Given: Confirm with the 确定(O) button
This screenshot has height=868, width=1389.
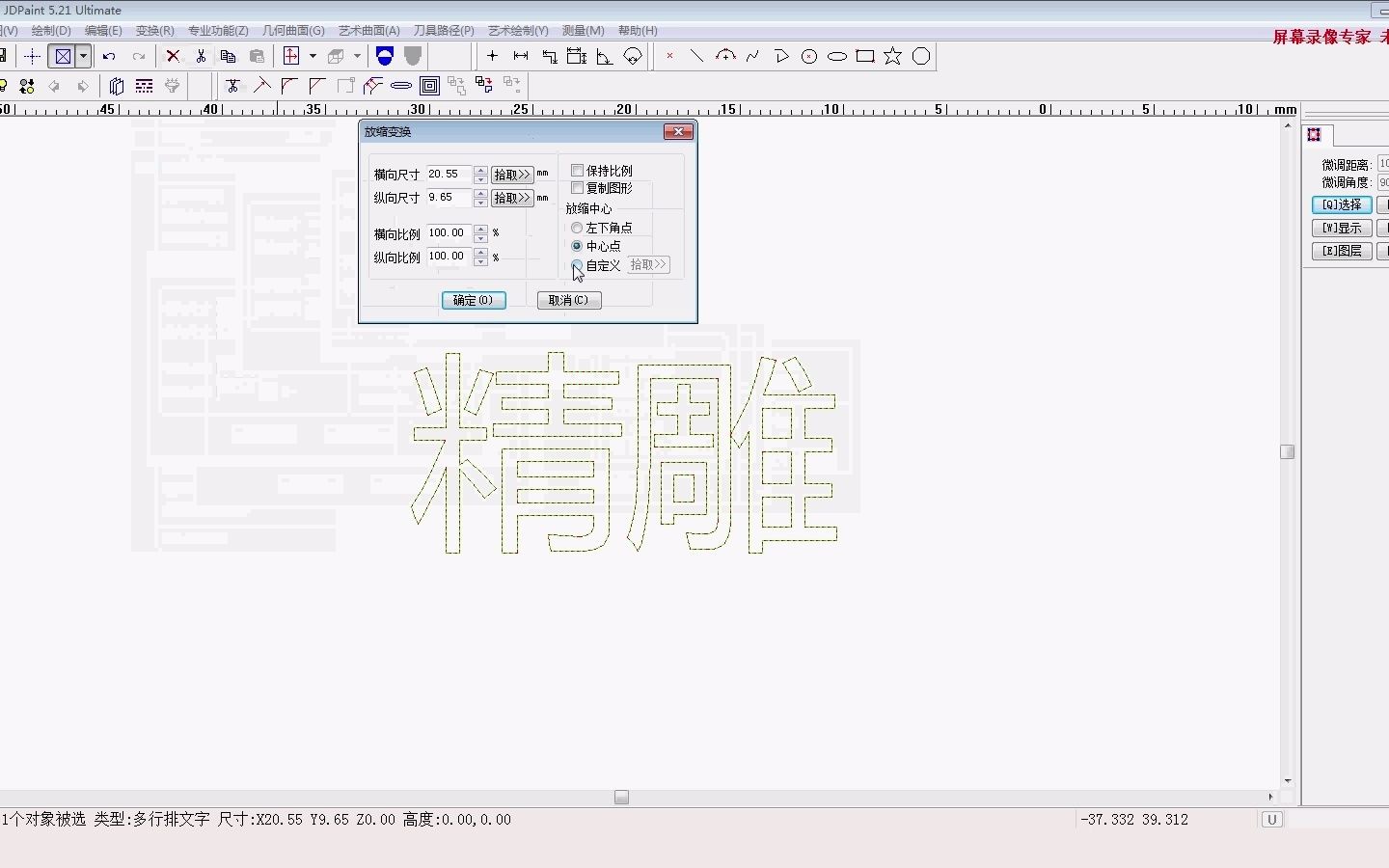Looking at the screenshot, I should 474,300.
